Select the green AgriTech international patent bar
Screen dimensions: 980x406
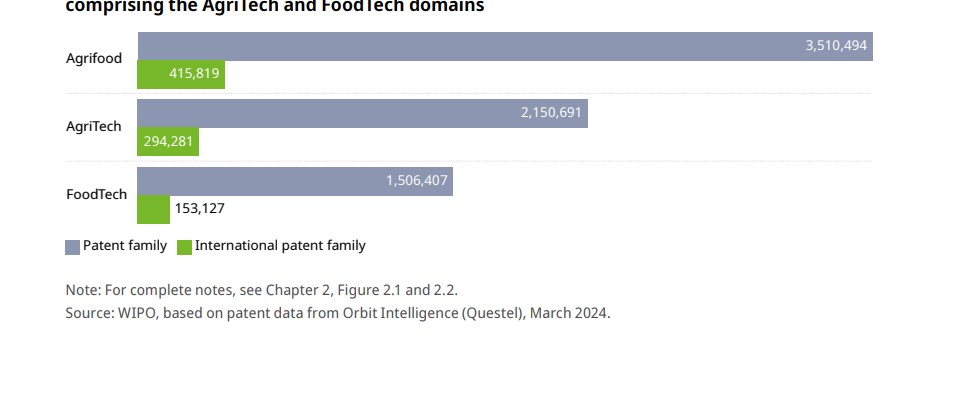[168, 142]
